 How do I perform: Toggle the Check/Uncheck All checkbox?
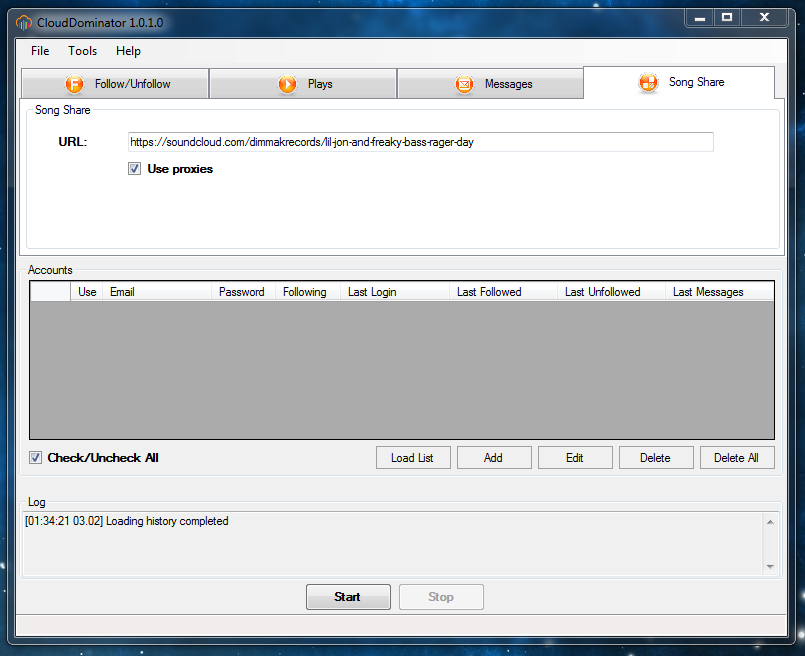36,458
